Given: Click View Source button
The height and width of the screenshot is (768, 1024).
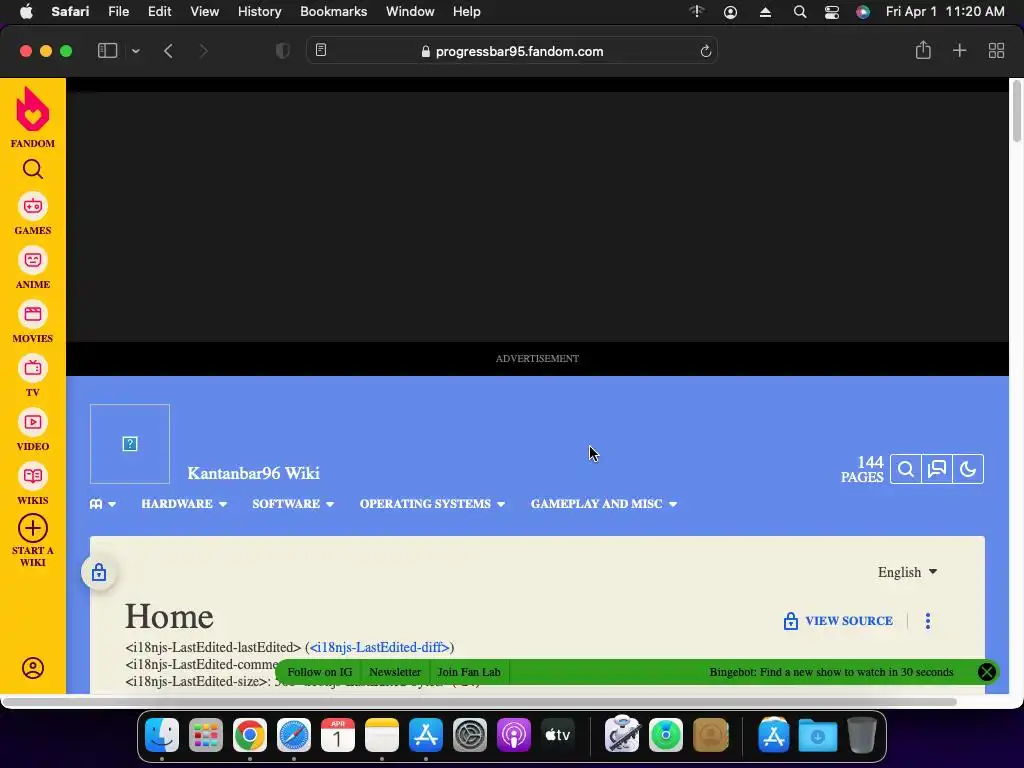Looking at the screenshot, I should click(839, 621).
